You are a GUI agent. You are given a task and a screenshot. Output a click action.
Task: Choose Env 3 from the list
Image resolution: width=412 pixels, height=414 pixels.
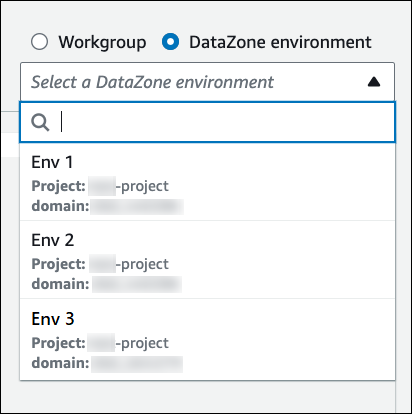click(207, 339)
